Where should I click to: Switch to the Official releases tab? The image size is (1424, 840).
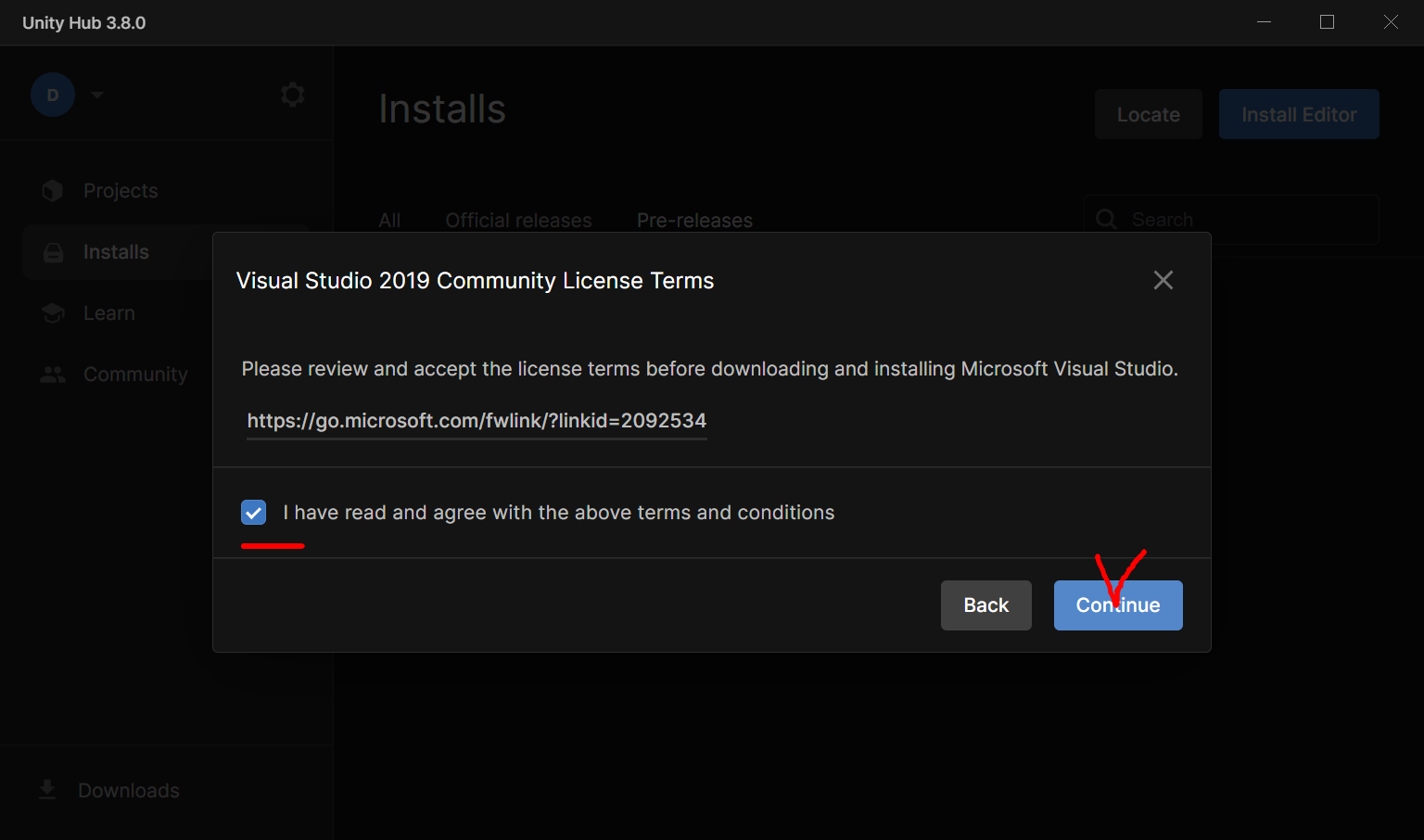tap(518, 221)
